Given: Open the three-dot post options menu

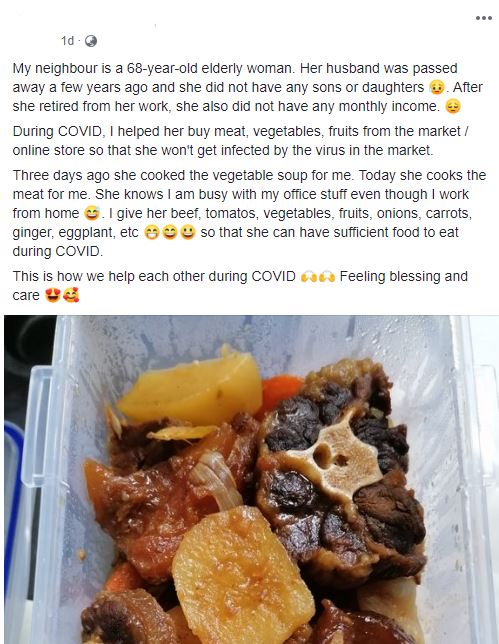Looking at the screenshot, I should pos(483,18).
